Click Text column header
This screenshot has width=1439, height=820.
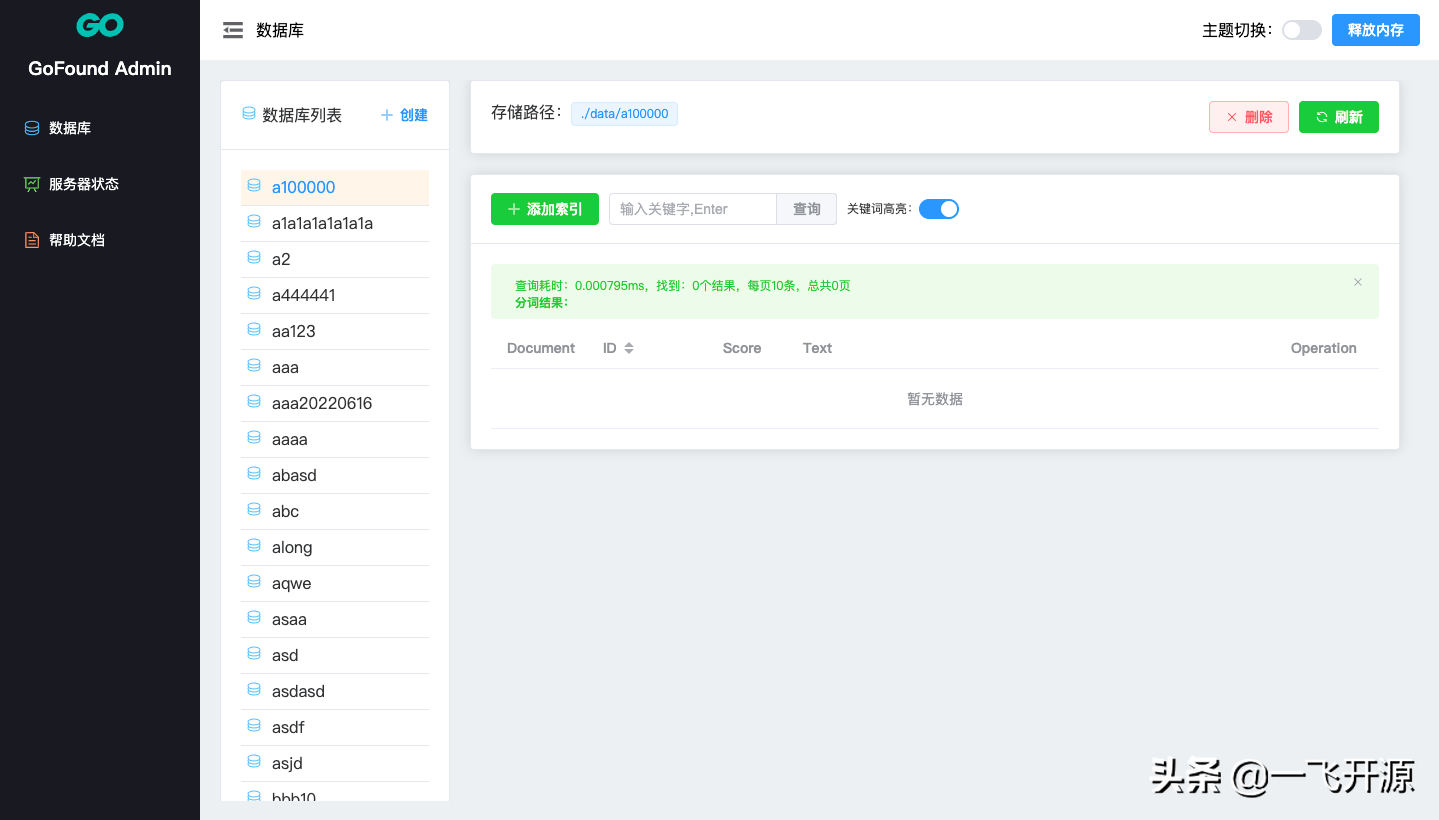(817, 348)
